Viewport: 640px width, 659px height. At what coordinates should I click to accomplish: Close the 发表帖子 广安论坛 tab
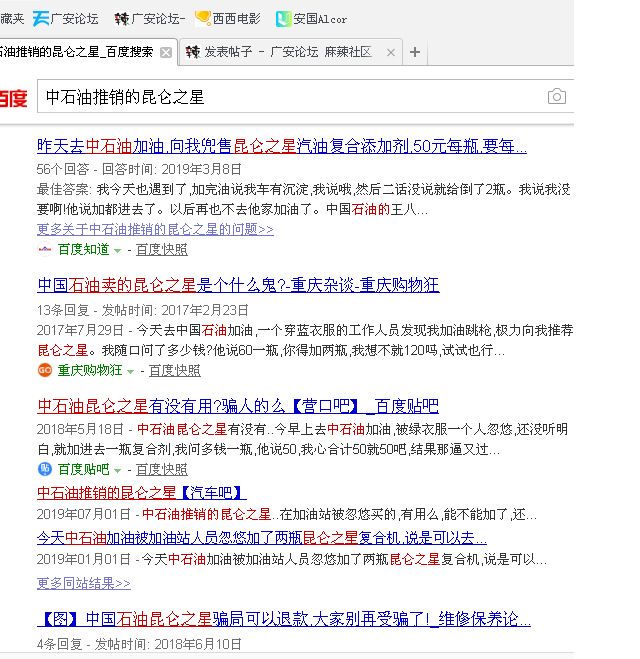click(391, 52)
